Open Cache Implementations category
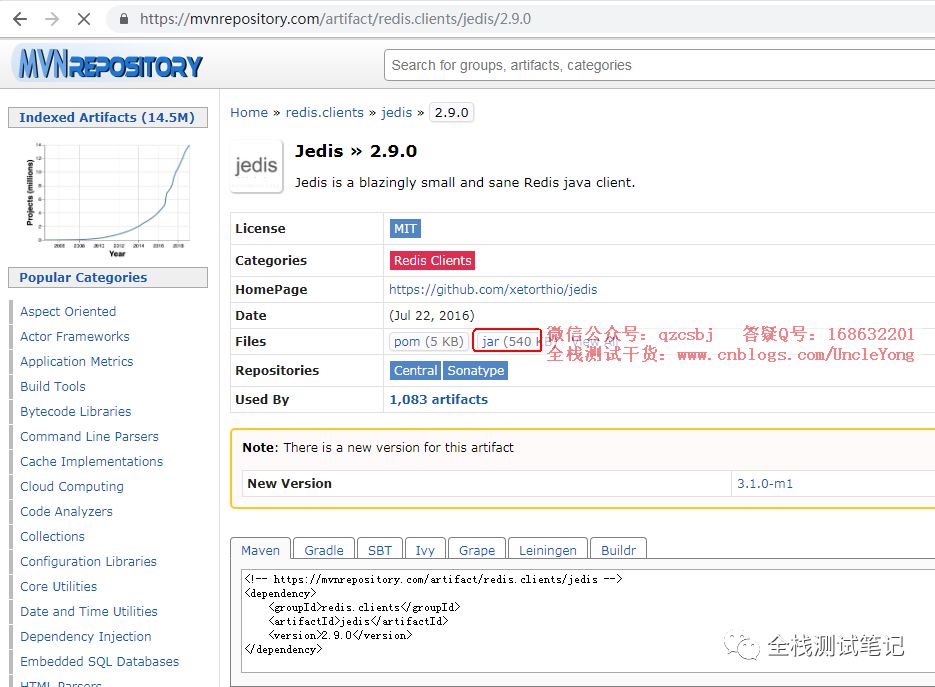The image size is (935, 687). [x=91, y=462]
